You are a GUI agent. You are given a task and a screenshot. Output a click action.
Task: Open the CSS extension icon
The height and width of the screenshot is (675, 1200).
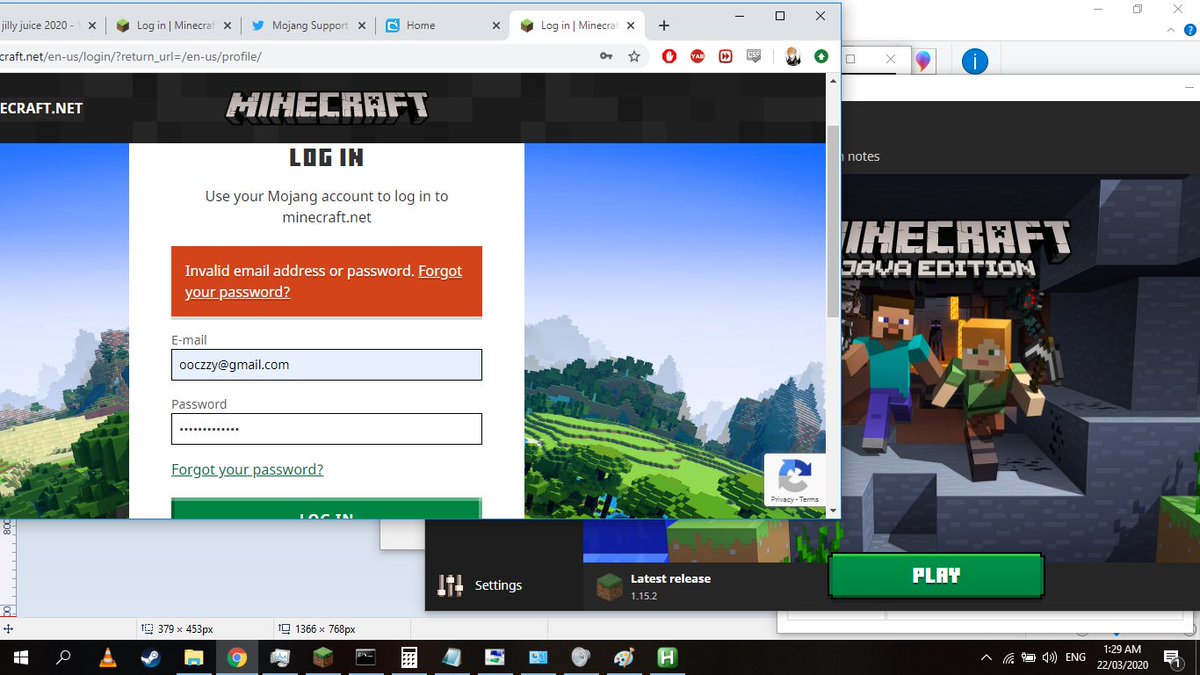pos(753,57)
